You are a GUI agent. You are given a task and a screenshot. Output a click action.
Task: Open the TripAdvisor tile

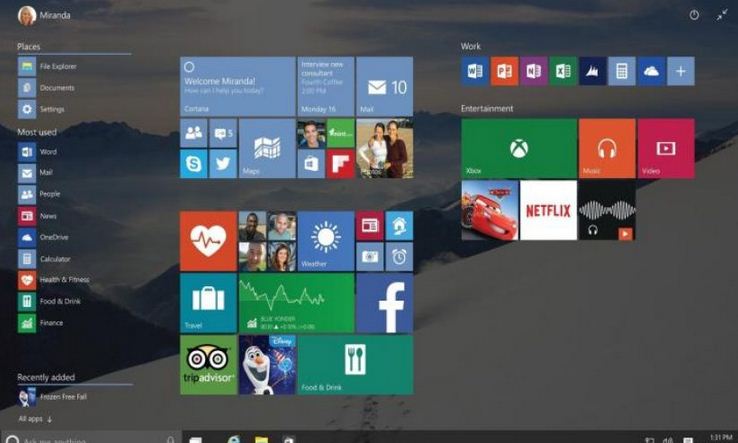[208, 365]
